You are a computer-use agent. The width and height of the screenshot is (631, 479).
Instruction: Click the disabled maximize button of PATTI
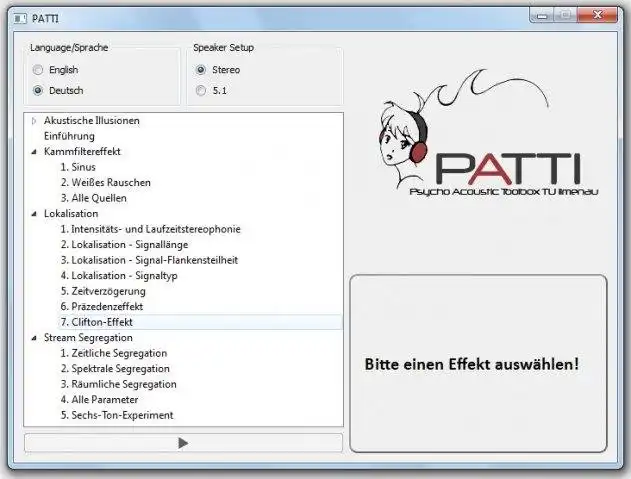point(566,16)
